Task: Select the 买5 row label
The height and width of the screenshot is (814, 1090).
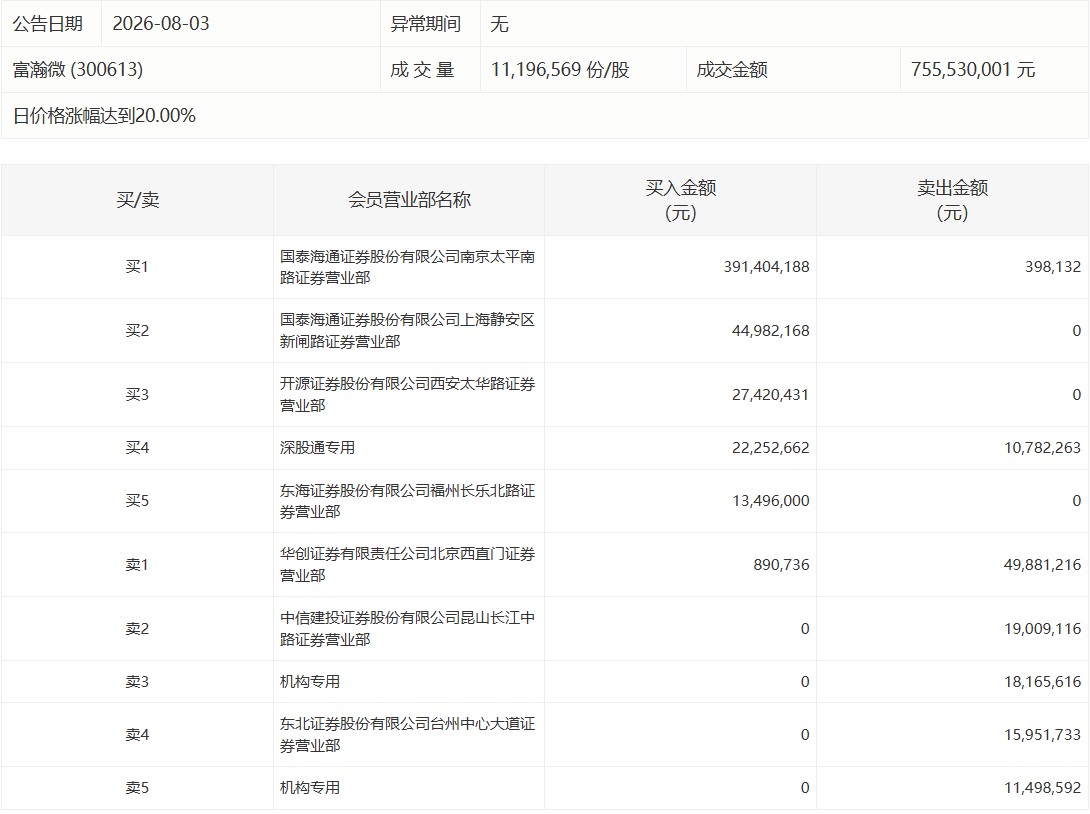Action: click(x=137, y=501)
